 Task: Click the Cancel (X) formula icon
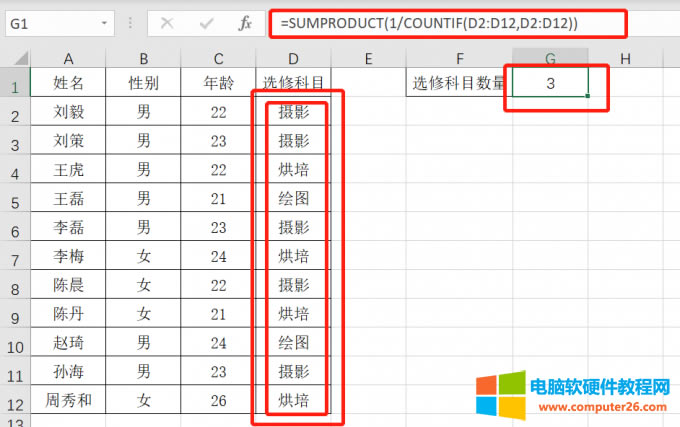coord(167,23)
